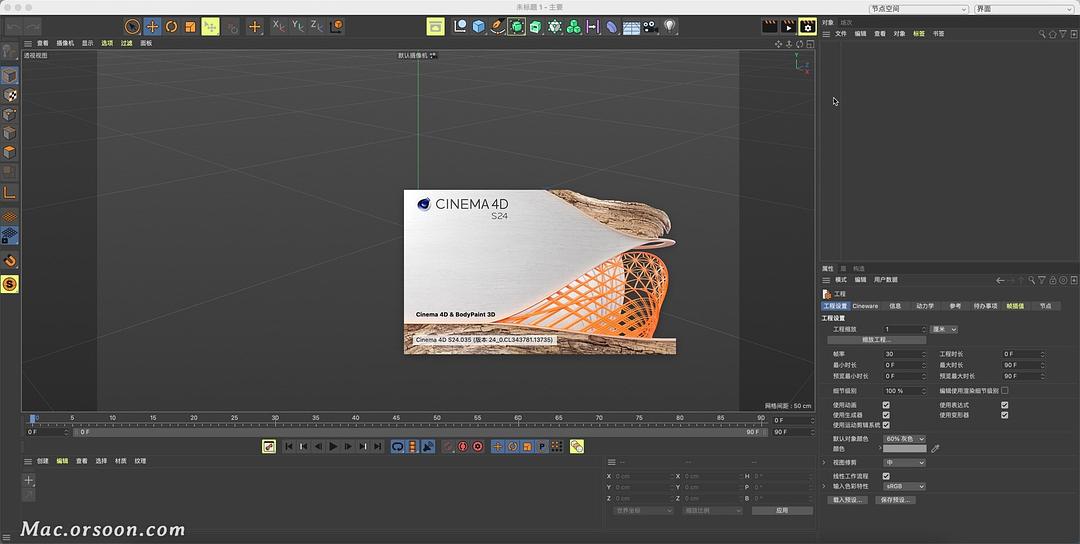Open the 摄像机 viewport menu
This screenshot has height=544, width=1080.
(x=65, y=43)
